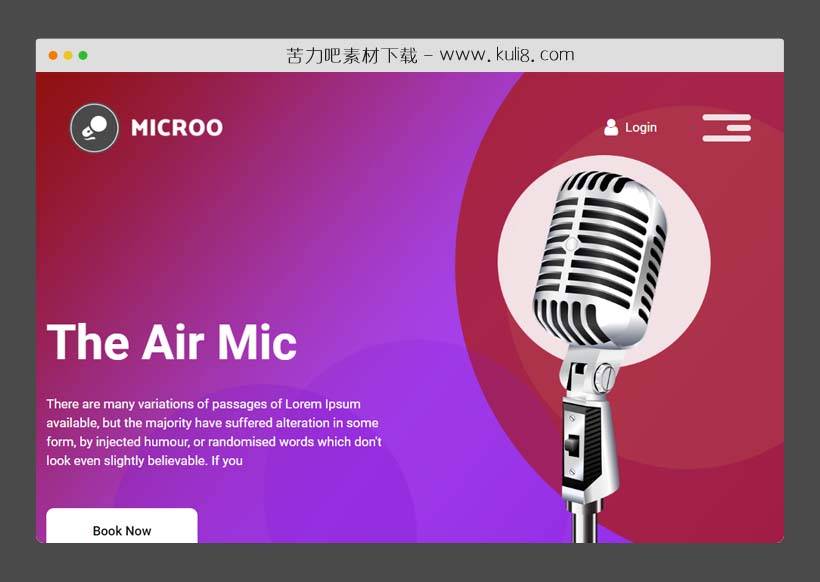Image resolution: width=820 pixels, height=582 pixels.
Task: Click the microphone stand pole at bottom
Action: click(x=585, y=525)
